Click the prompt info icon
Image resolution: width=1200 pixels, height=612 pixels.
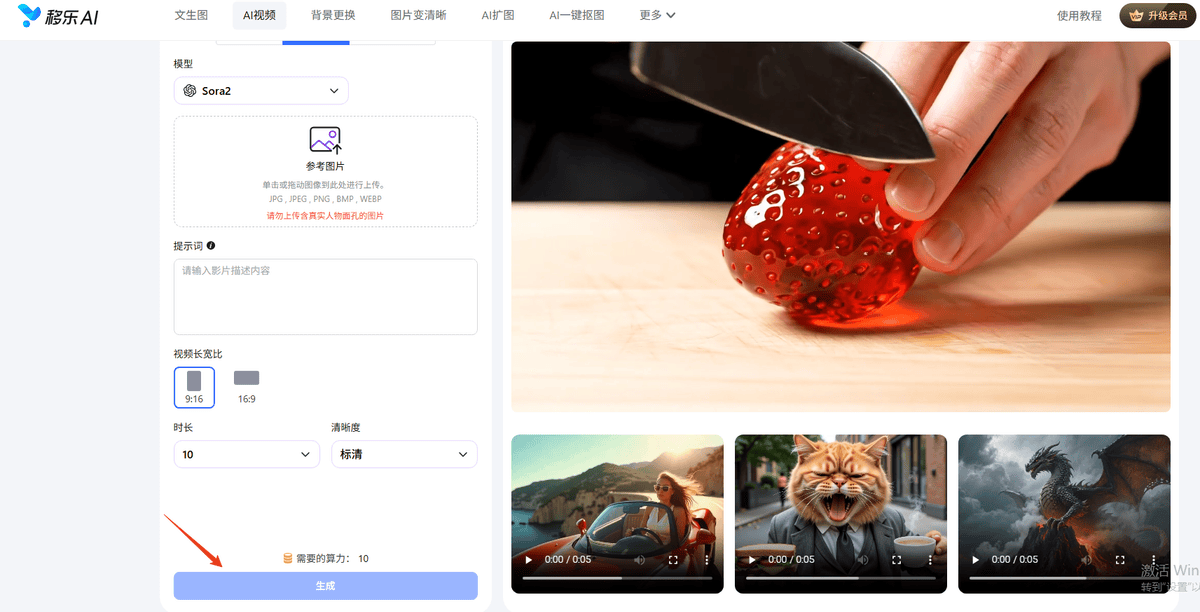(211, 245)
